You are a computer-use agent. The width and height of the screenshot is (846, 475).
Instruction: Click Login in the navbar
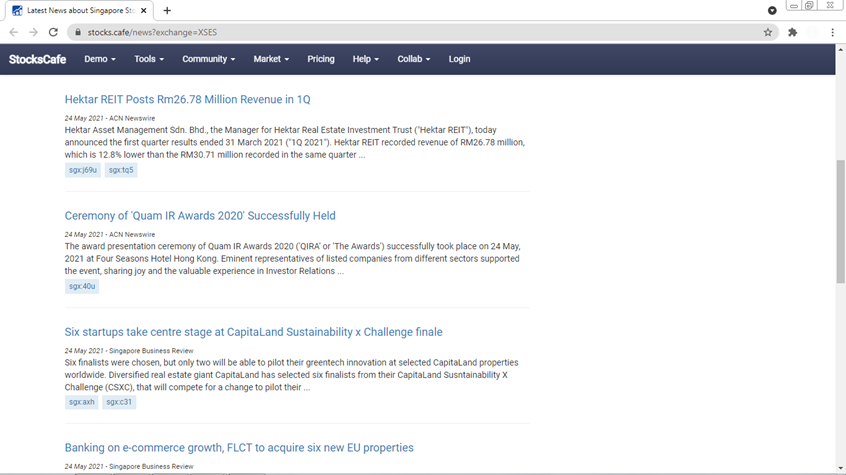point(459,59)
